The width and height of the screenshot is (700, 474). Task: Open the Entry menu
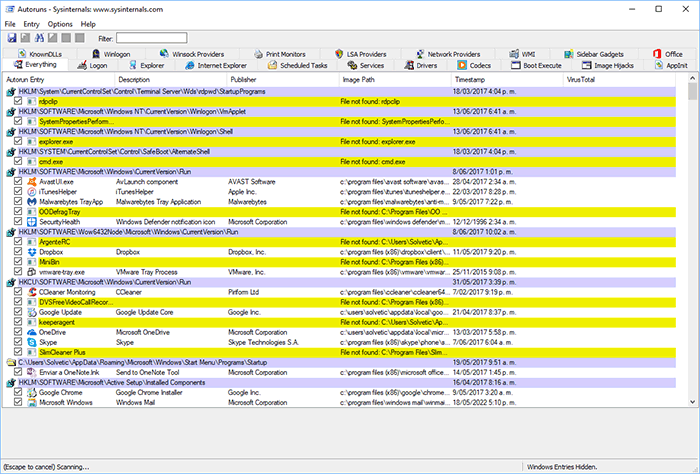pos(31,23)
